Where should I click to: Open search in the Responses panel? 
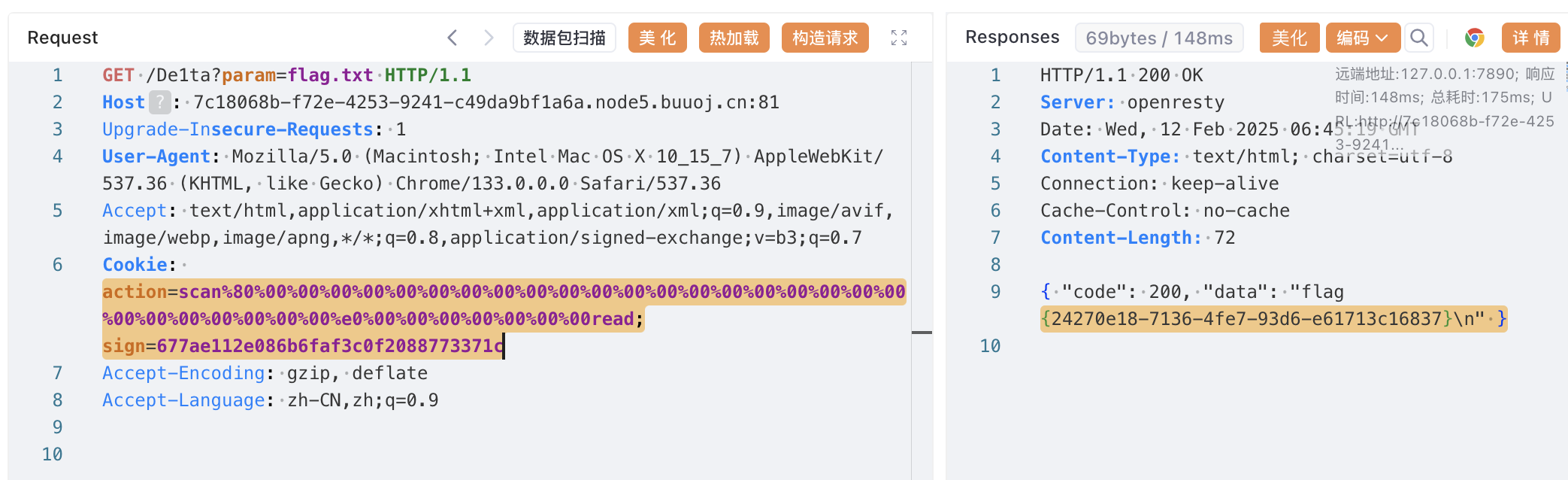click(x=1418, y=38)
